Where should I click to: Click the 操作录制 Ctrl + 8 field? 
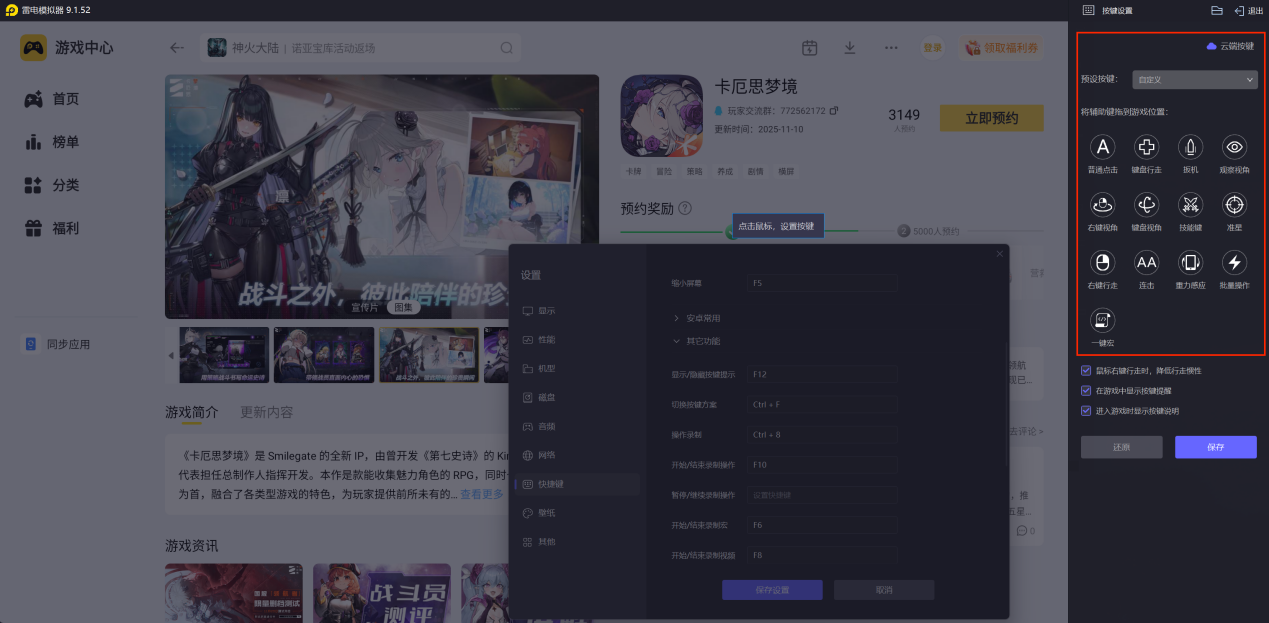coord(823,435)
